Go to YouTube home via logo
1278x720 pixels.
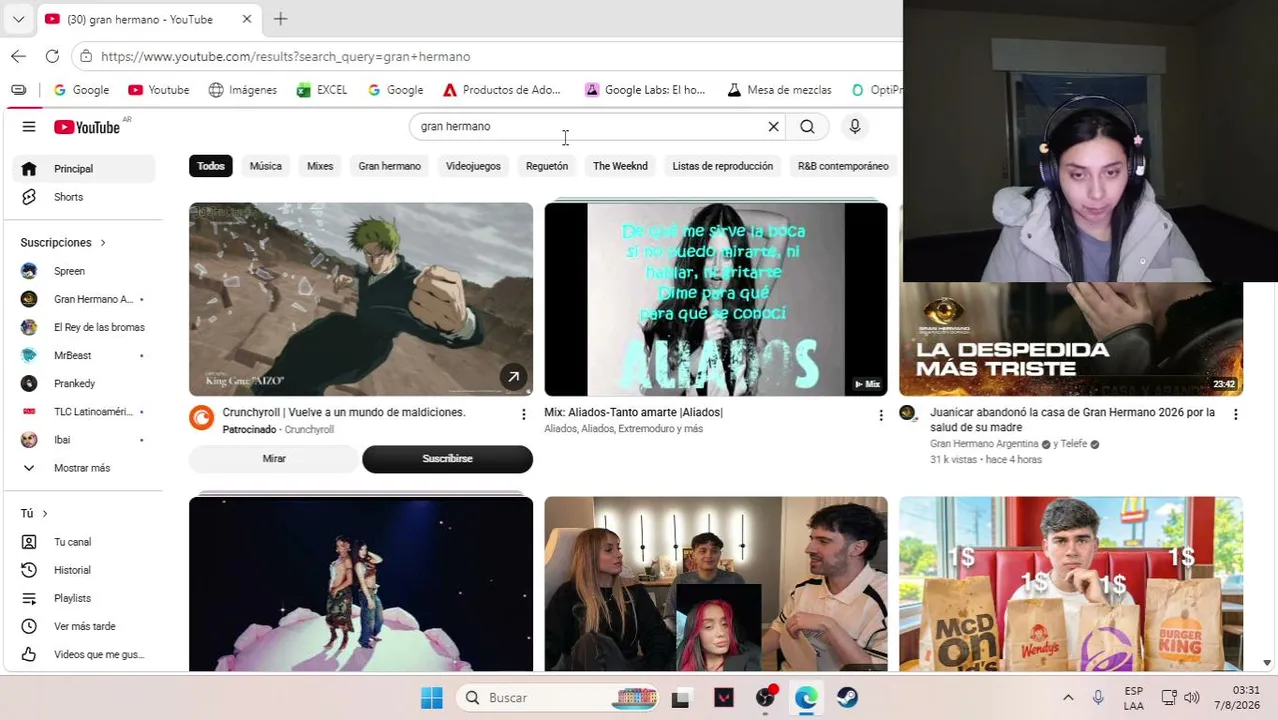87,127
